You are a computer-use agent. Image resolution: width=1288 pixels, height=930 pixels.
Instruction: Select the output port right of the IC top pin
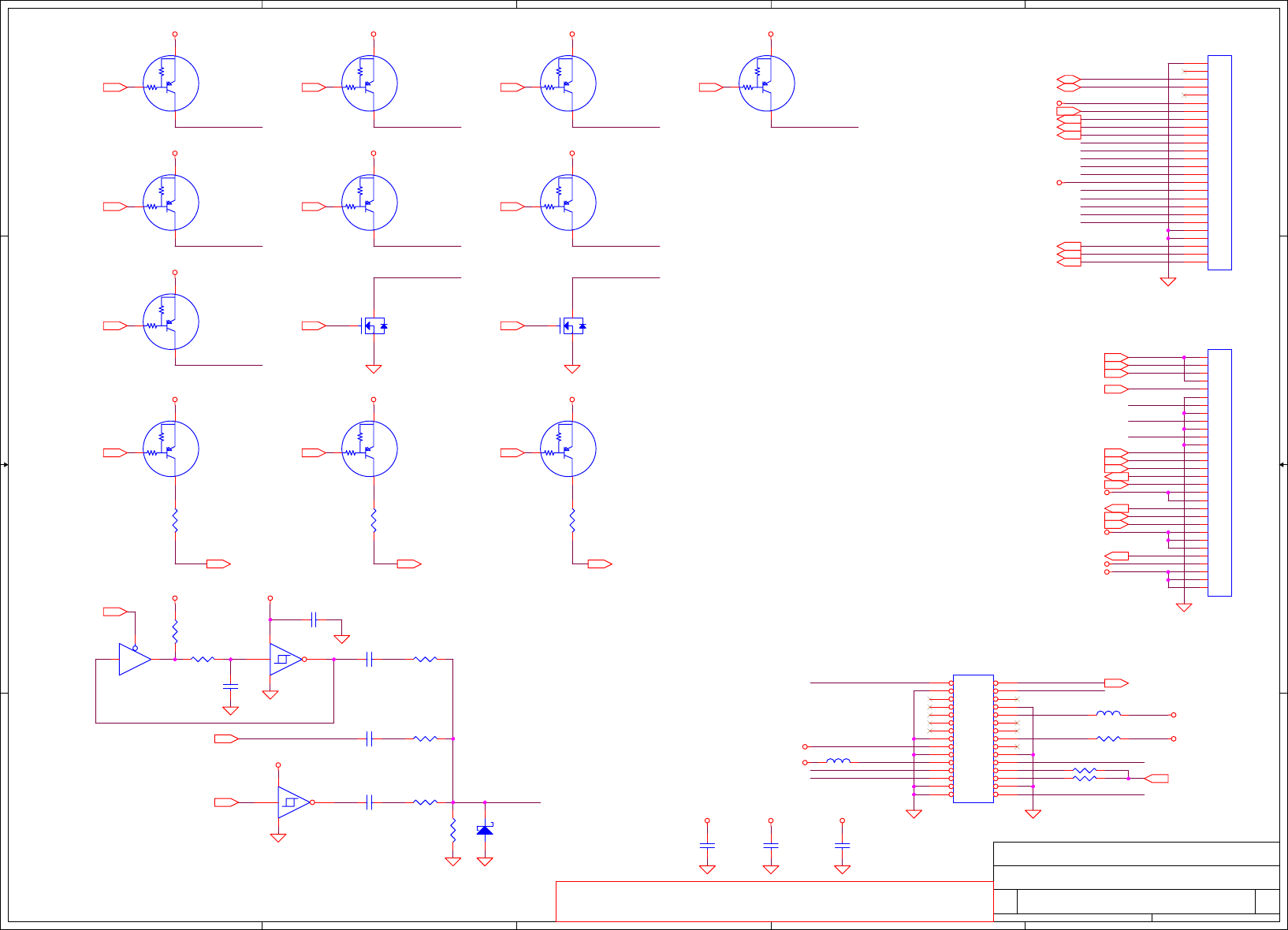[1116, 683]
